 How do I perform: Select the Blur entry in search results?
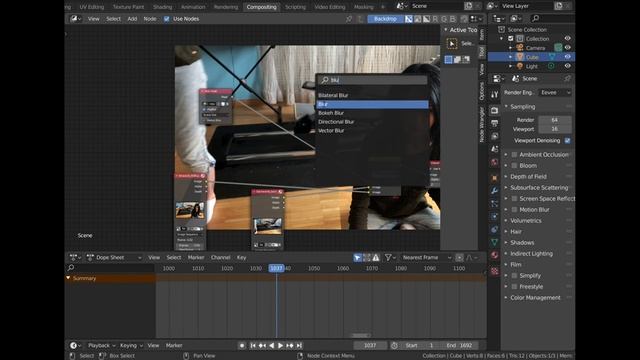[372, 104]
